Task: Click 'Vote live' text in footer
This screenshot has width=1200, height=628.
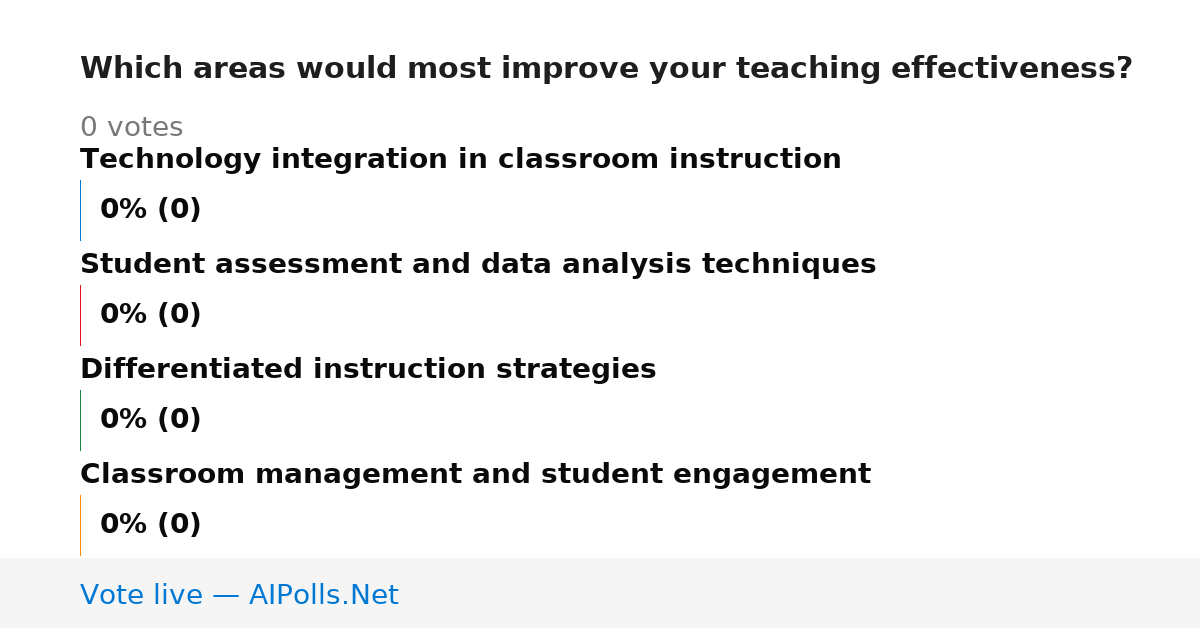Action: 141,595
